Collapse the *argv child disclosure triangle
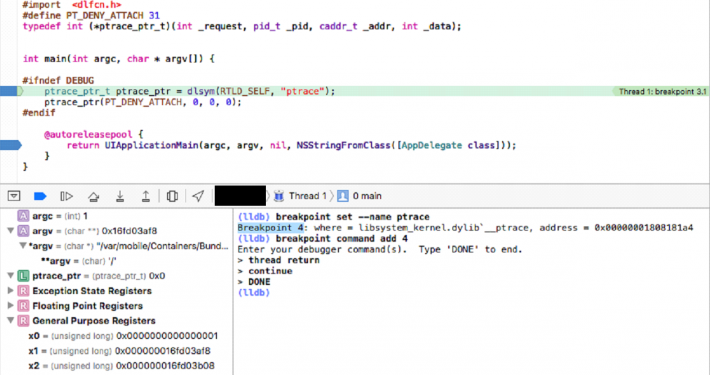The height and width of the screenshot is (375, 710). click(23, 245)
